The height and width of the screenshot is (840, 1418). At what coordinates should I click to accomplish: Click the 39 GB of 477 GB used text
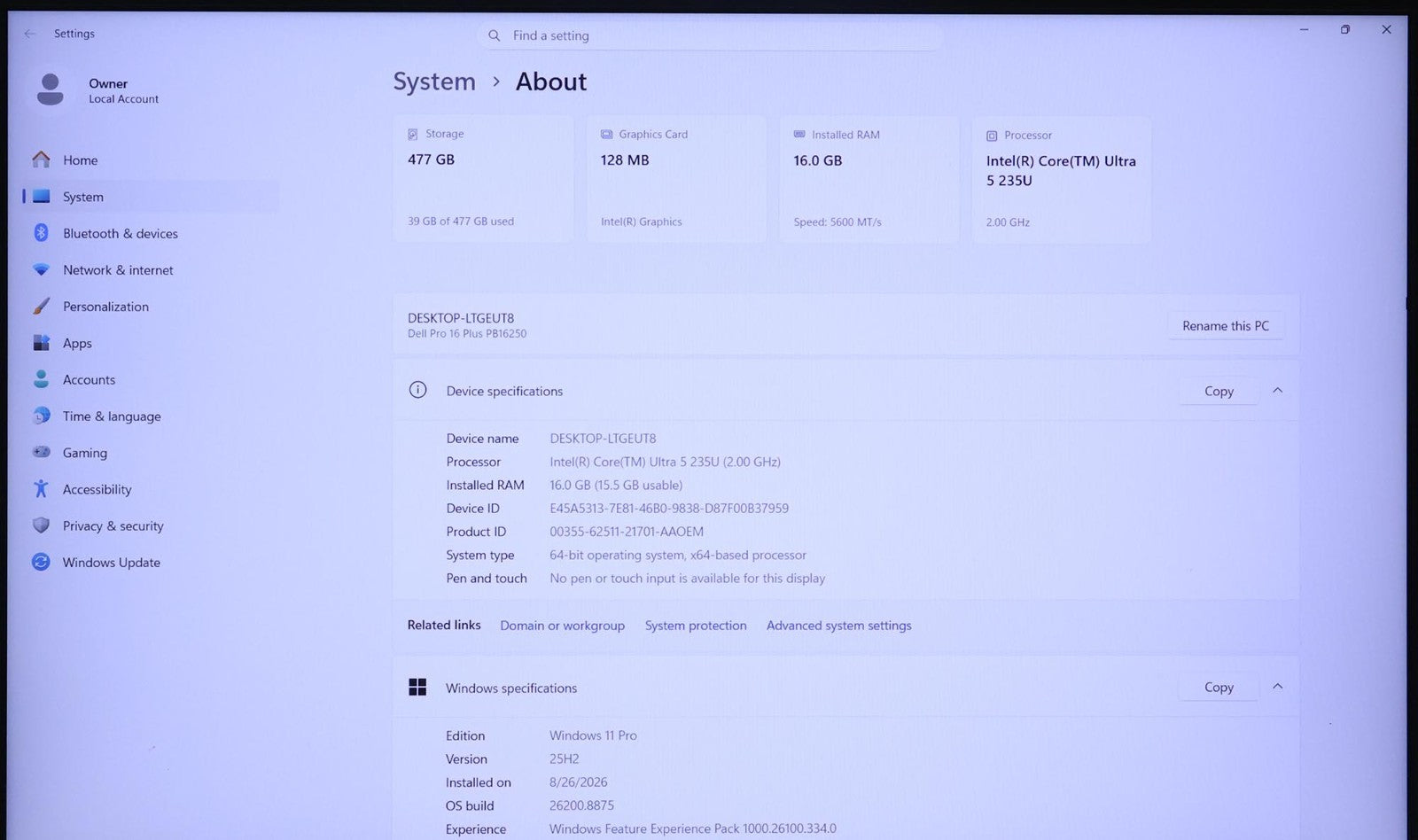461,222
